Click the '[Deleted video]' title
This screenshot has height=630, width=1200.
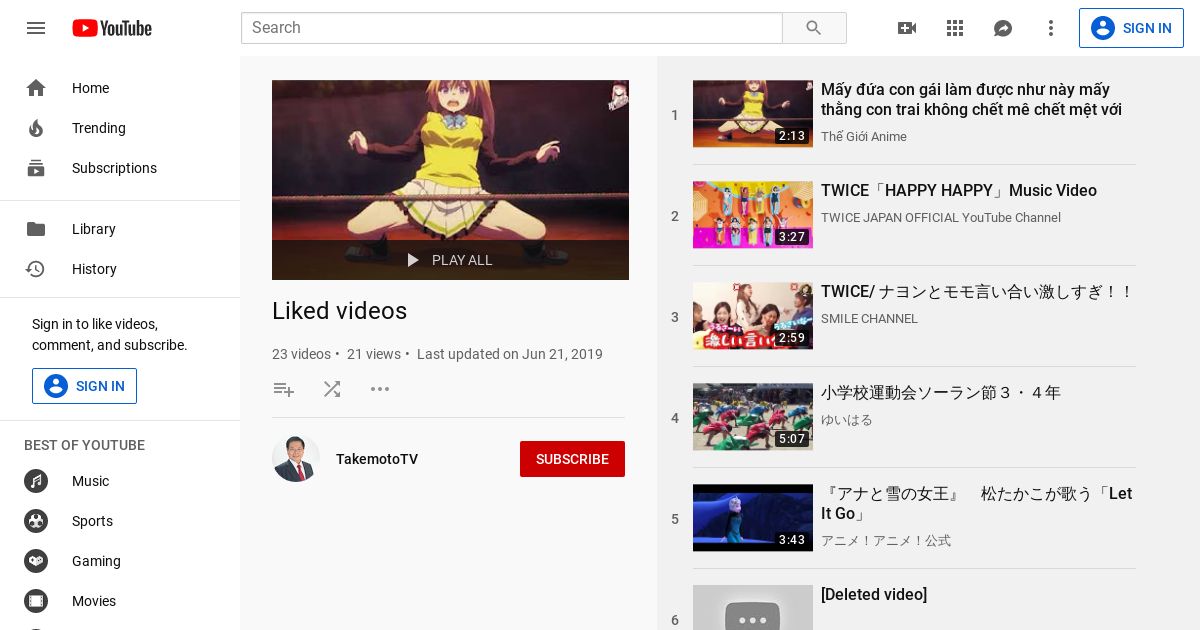tap(874, 595)
